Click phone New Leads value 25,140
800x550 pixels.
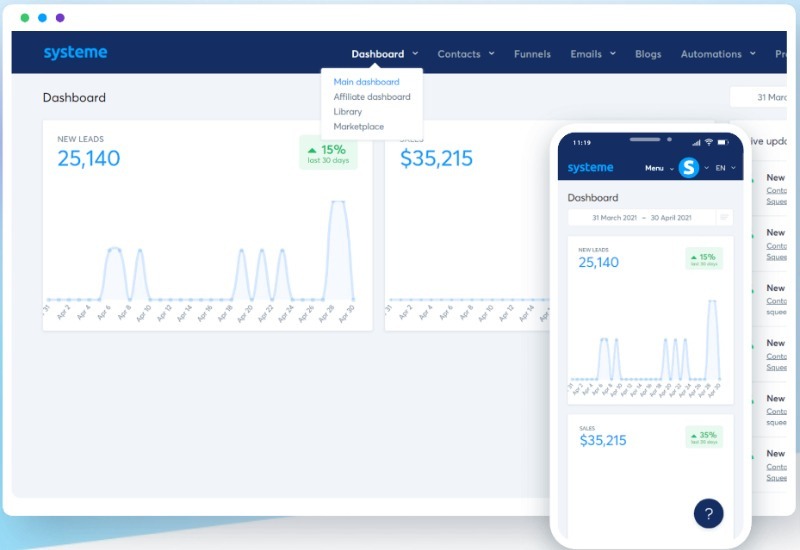598,262
